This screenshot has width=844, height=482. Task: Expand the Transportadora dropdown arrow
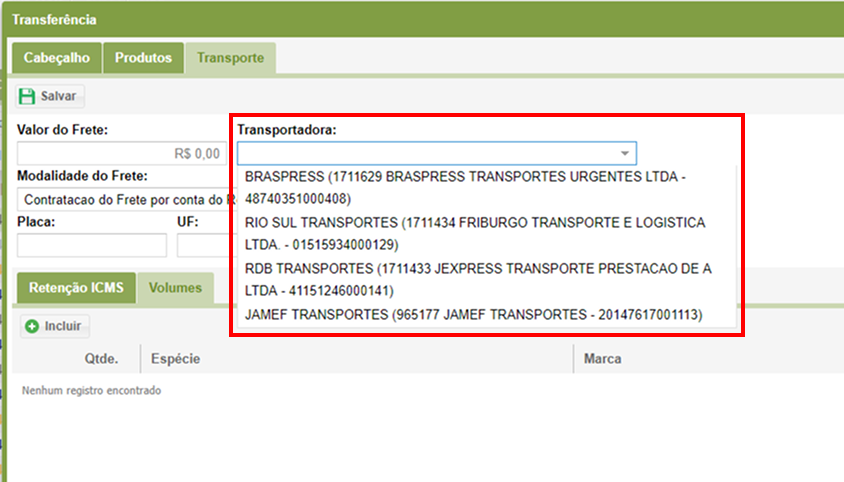pyautogui.click(x=625, y=153)
